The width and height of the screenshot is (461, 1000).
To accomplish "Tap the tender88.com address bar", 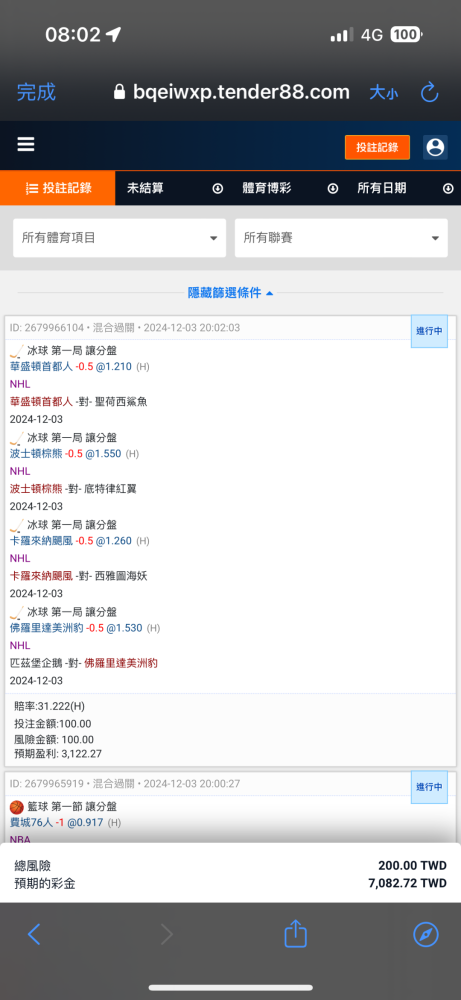I will pyautogui.click(x=231, y=92).
